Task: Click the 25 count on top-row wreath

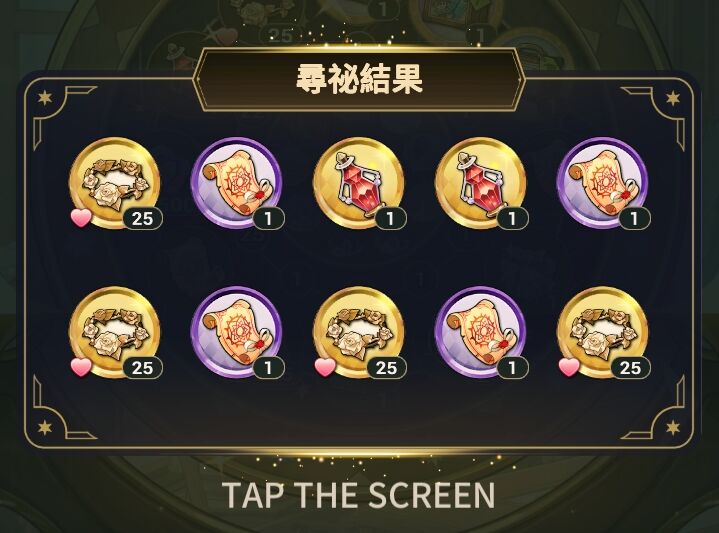Action: (x=143, y=218)
